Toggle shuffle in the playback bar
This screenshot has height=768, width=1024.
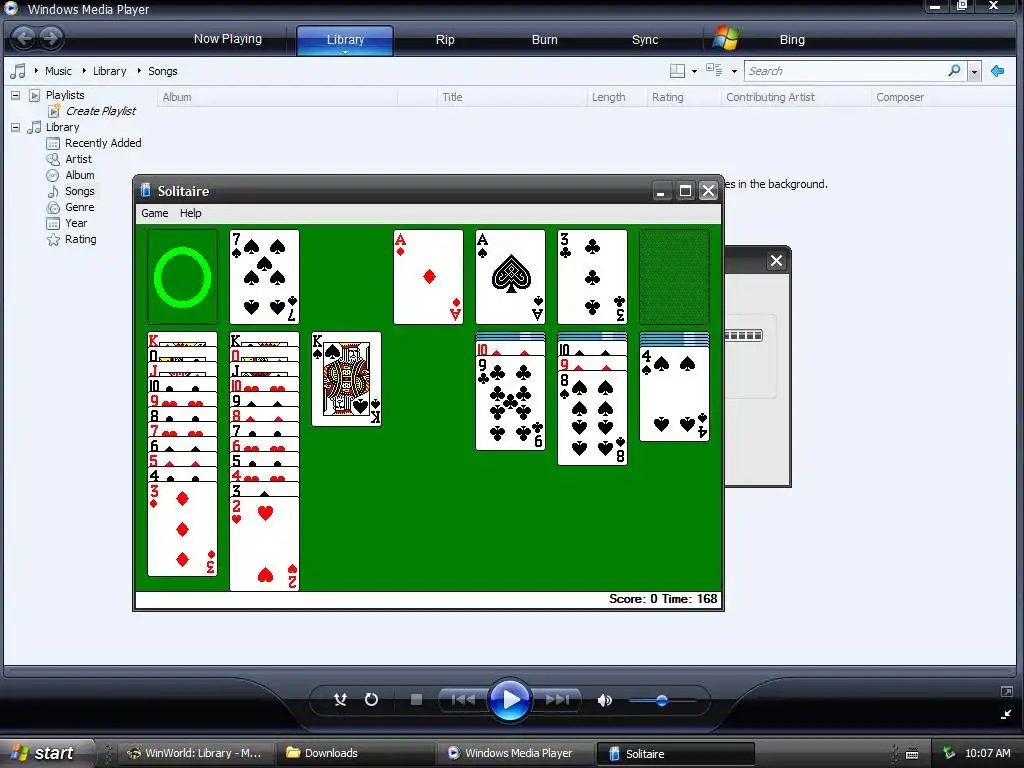pyautogui.click(x=340, y=700)
